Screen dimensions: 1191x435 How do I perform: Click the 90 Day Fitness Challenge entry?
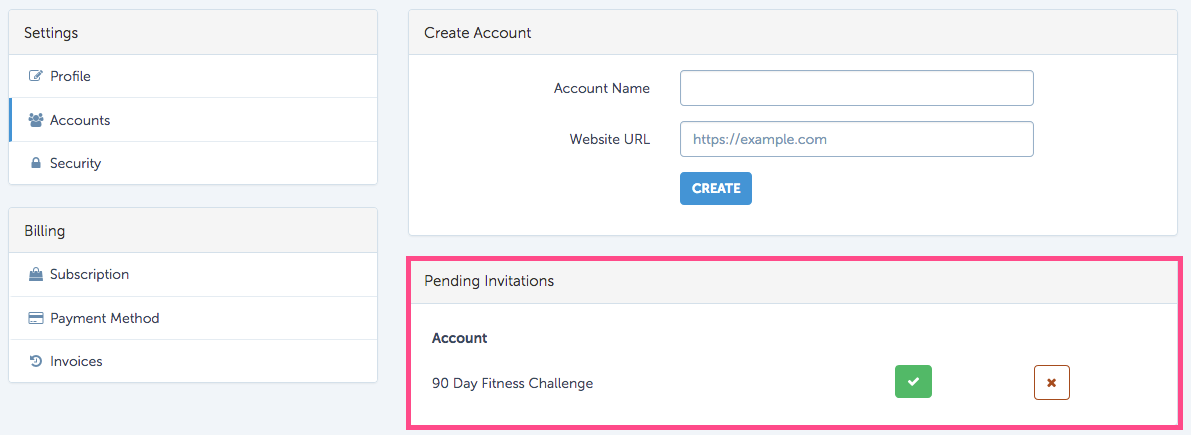(x=512, y=383)
